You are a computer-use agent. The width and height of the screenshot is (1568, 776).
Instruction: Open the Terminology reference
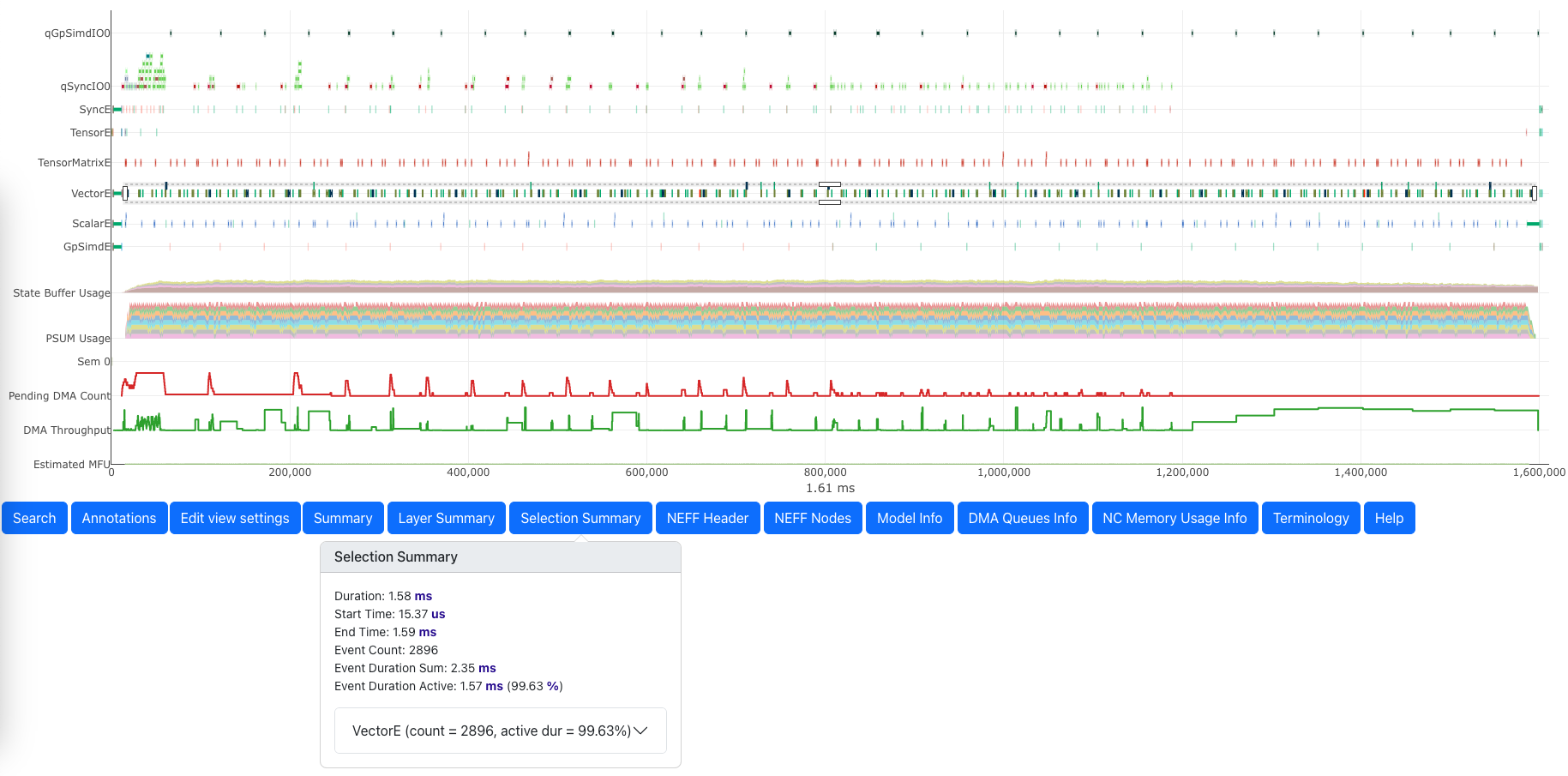[1311, 518]
